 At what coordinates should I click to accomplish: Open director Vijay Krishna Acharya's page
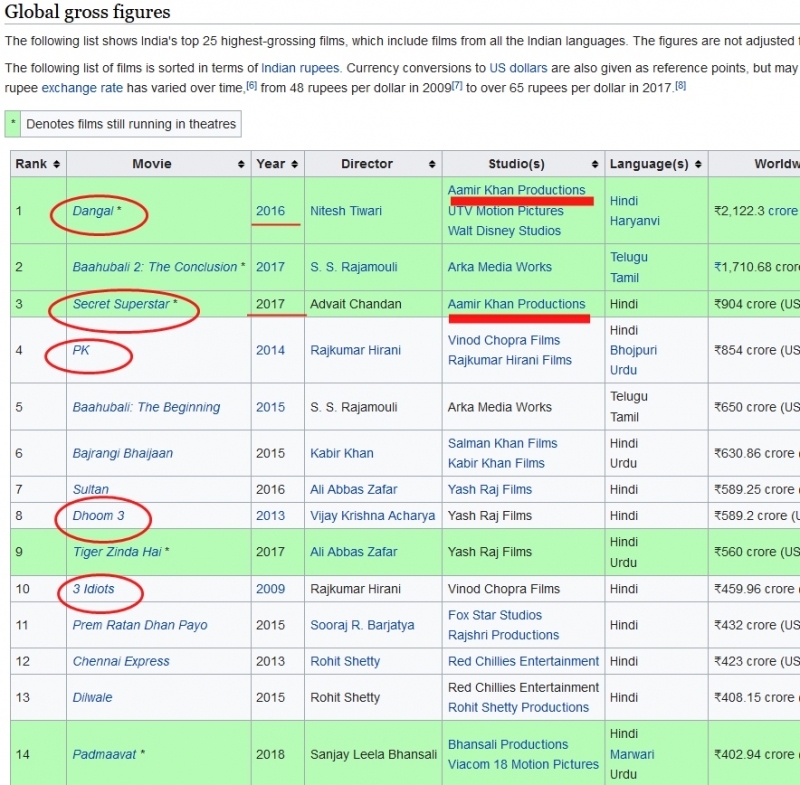click(372, 516)
